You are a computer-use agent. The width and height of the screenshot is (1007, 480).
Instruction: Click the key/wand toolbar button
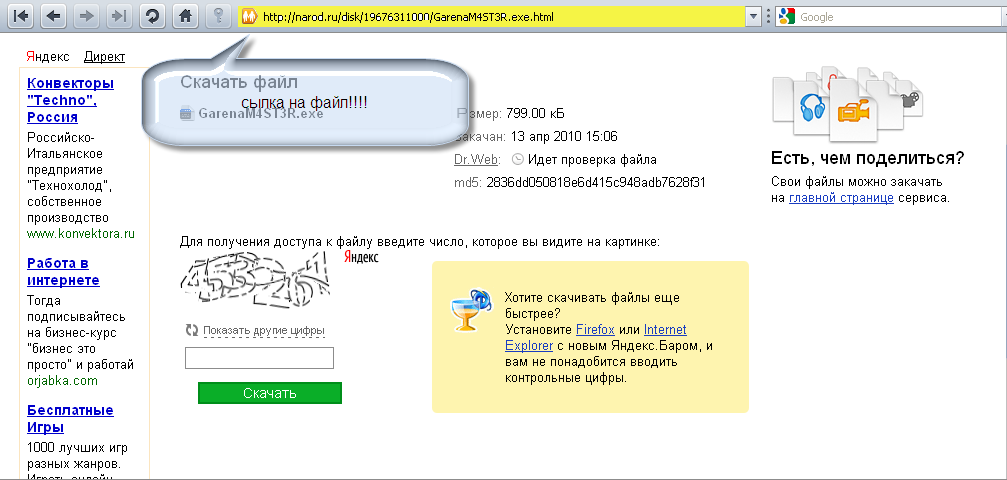tap(218, 17)
